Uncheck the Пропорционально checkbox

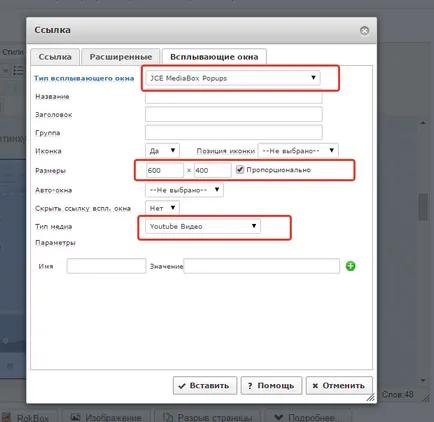coord(240,169)
